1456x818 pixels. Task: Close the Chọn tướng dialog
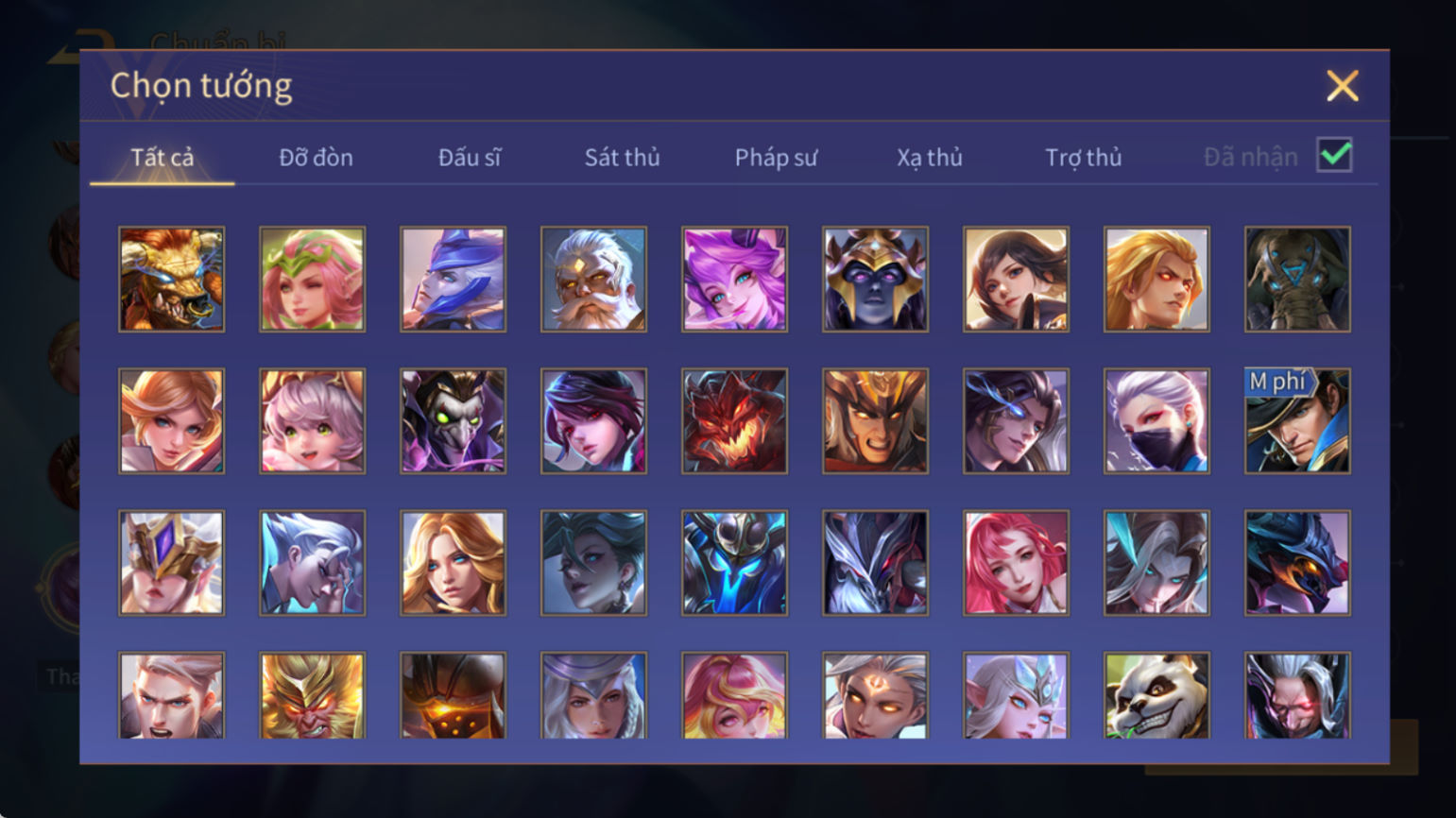(x=1342, y=86)
